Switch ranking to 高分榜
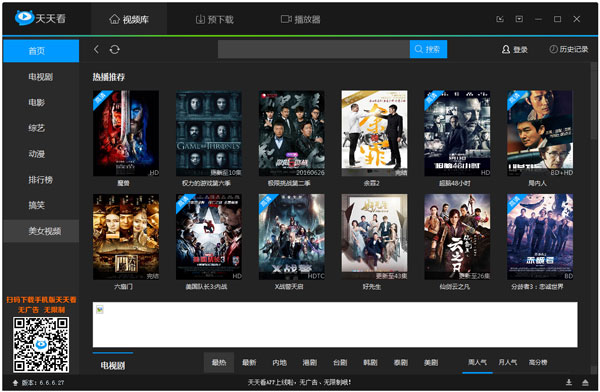The height and width of the screenshot is (392, 600). (x=538, y=362)
